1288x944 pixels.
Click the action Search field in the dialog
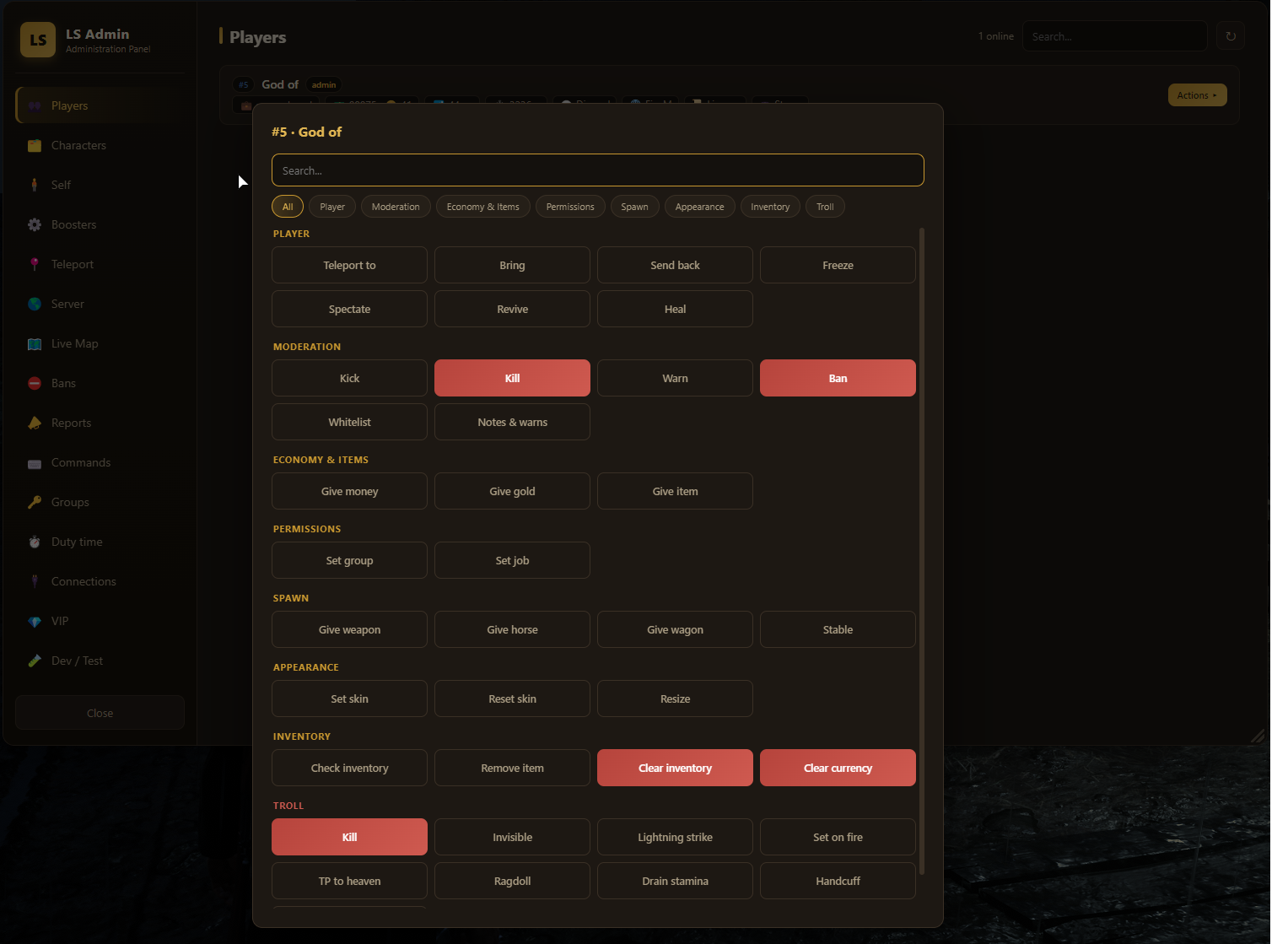598,170
